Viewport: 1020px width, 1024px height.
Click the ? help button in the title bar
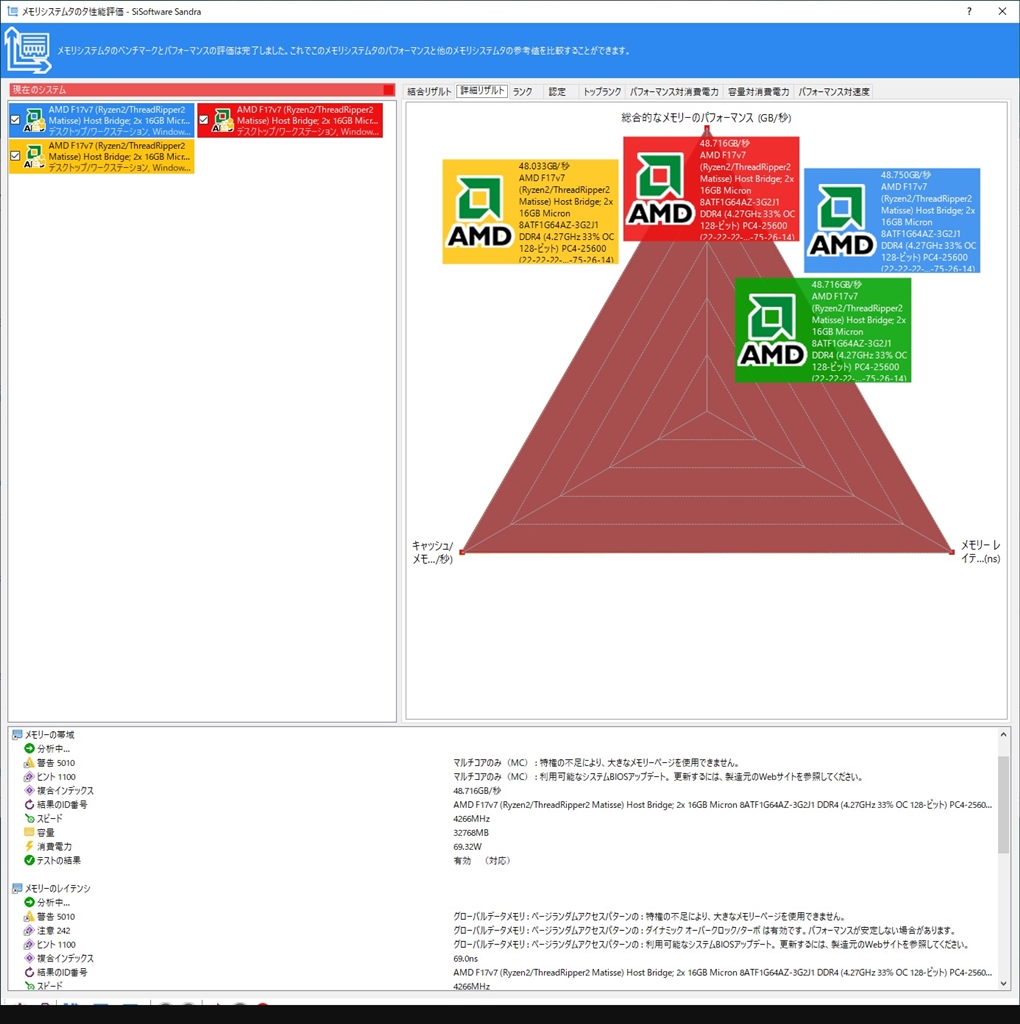(x=969, y=11)
